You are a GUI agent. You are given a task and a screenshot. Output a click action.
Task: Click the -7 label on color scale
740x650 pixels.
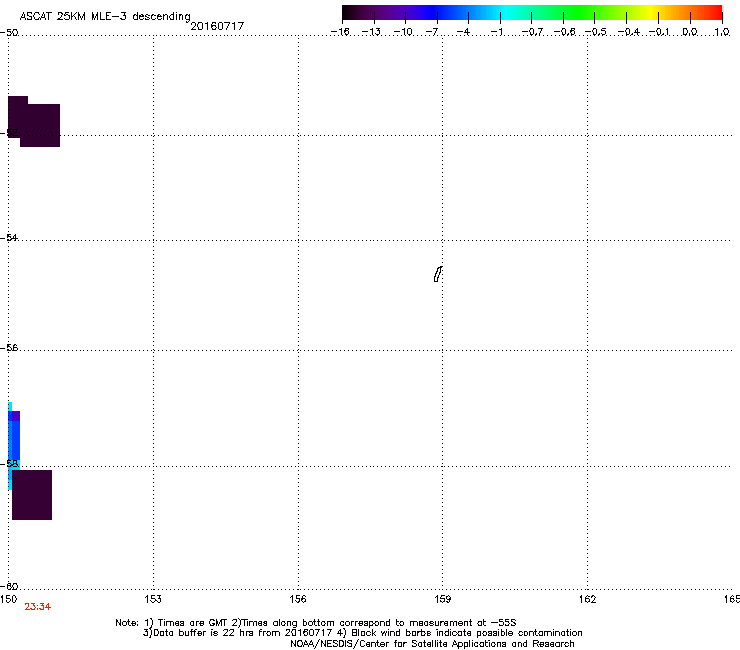tap(432, 32)
